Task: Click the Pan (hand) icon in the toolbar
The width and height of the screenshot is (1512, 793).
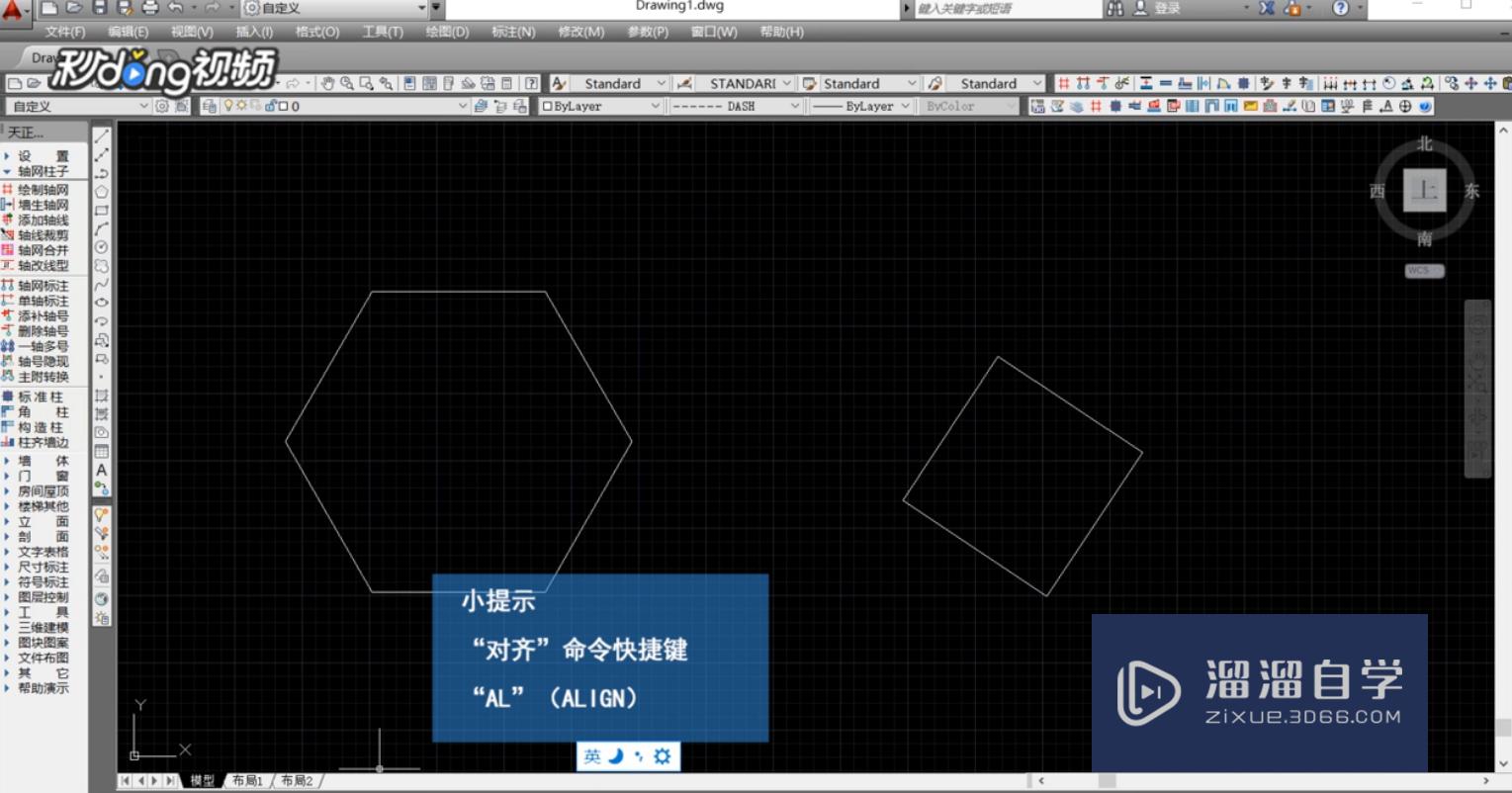Action: tap(329, 84)
